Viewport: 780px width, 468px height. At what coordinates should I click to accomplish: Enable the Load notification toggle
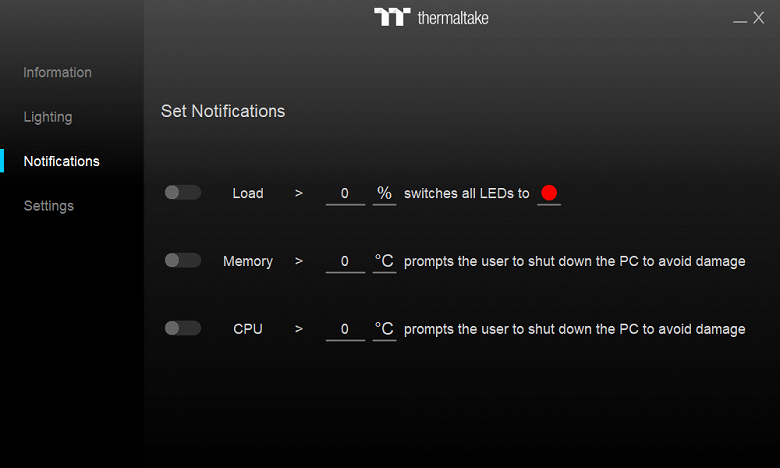click(183, 193)
